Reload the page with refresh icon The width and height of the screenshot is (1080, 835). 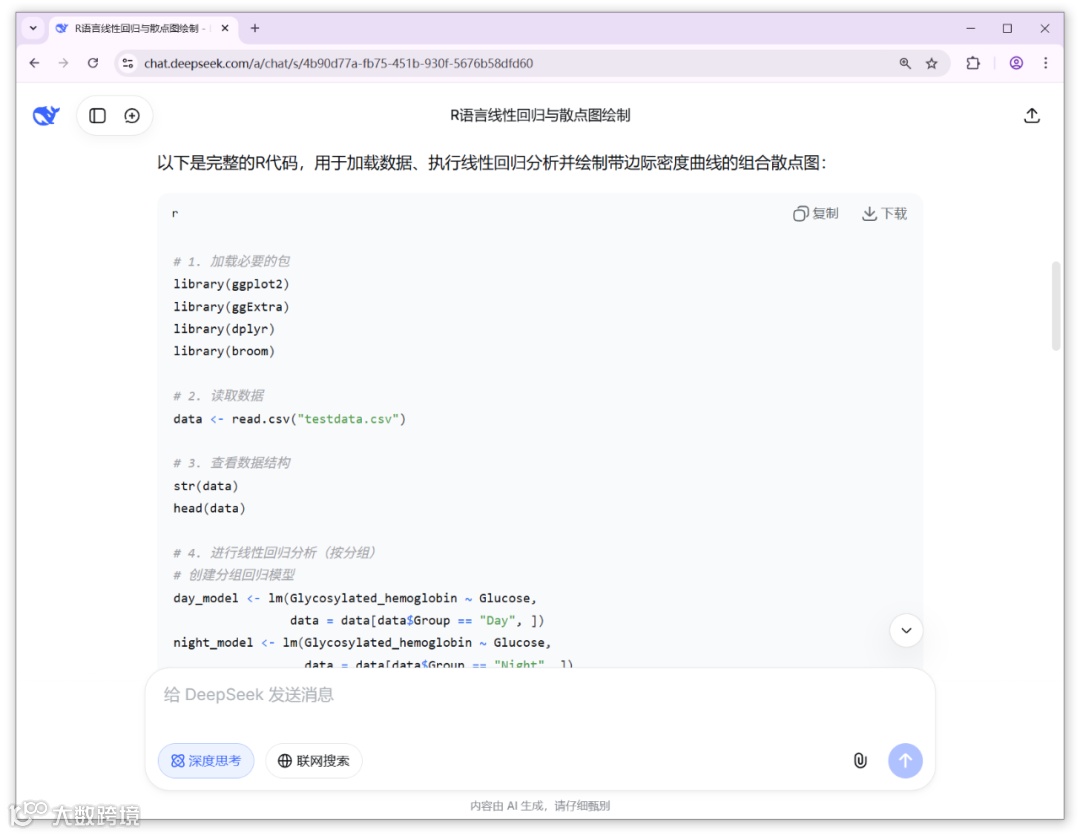point(93,63)
